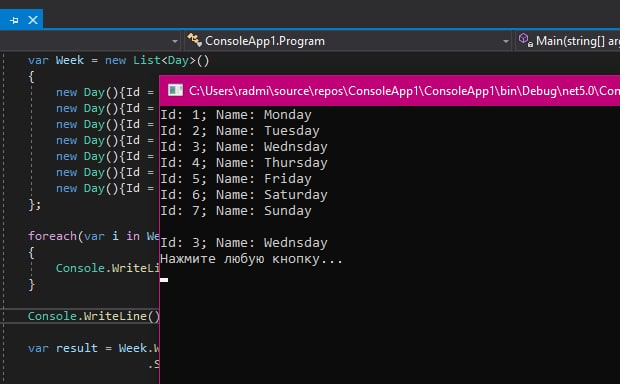Close the active editor tab

click(33, 20)
